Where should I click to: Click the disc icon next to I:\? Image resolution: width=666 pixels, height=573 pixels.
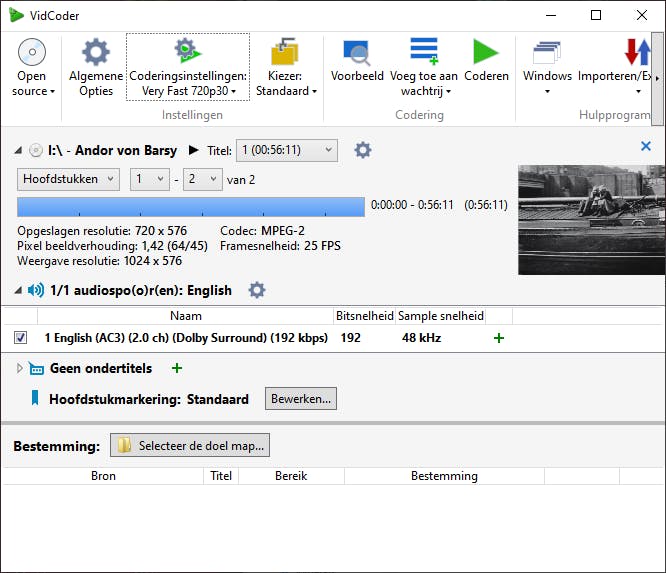point(36,150)
